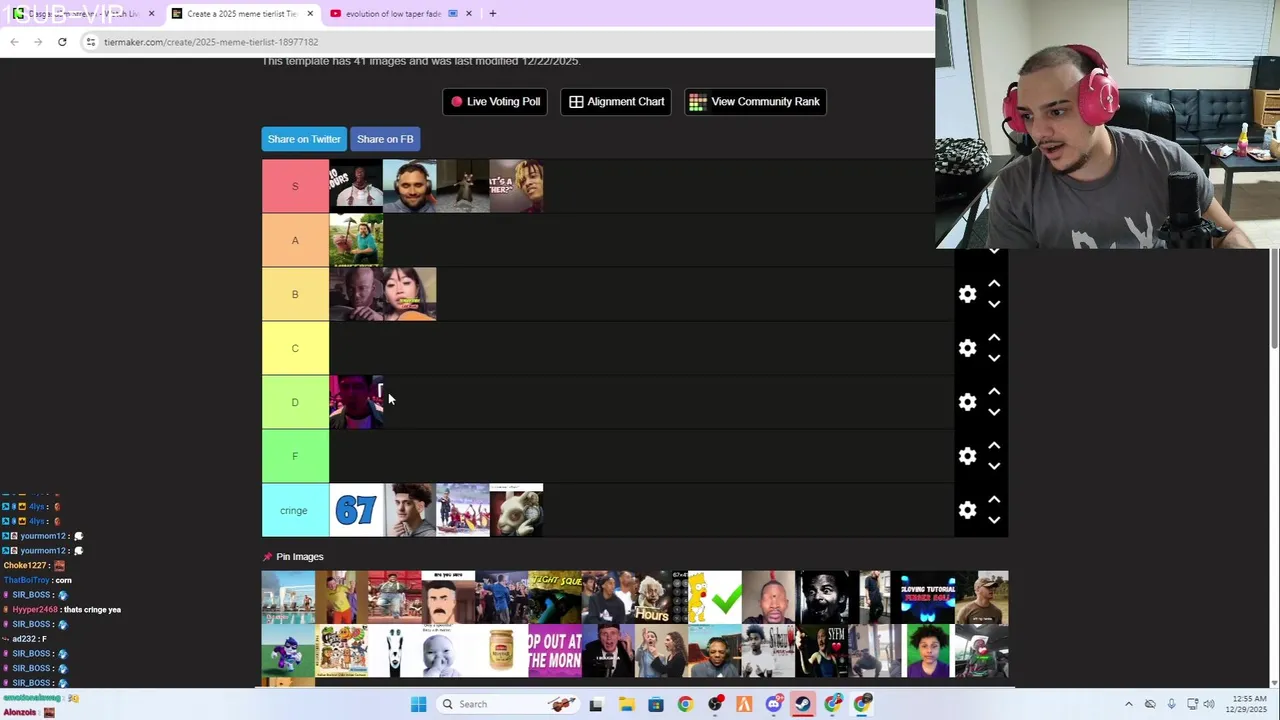Select the C tier label
This screenshot has width=1280, height=720.
pos(295,348)
